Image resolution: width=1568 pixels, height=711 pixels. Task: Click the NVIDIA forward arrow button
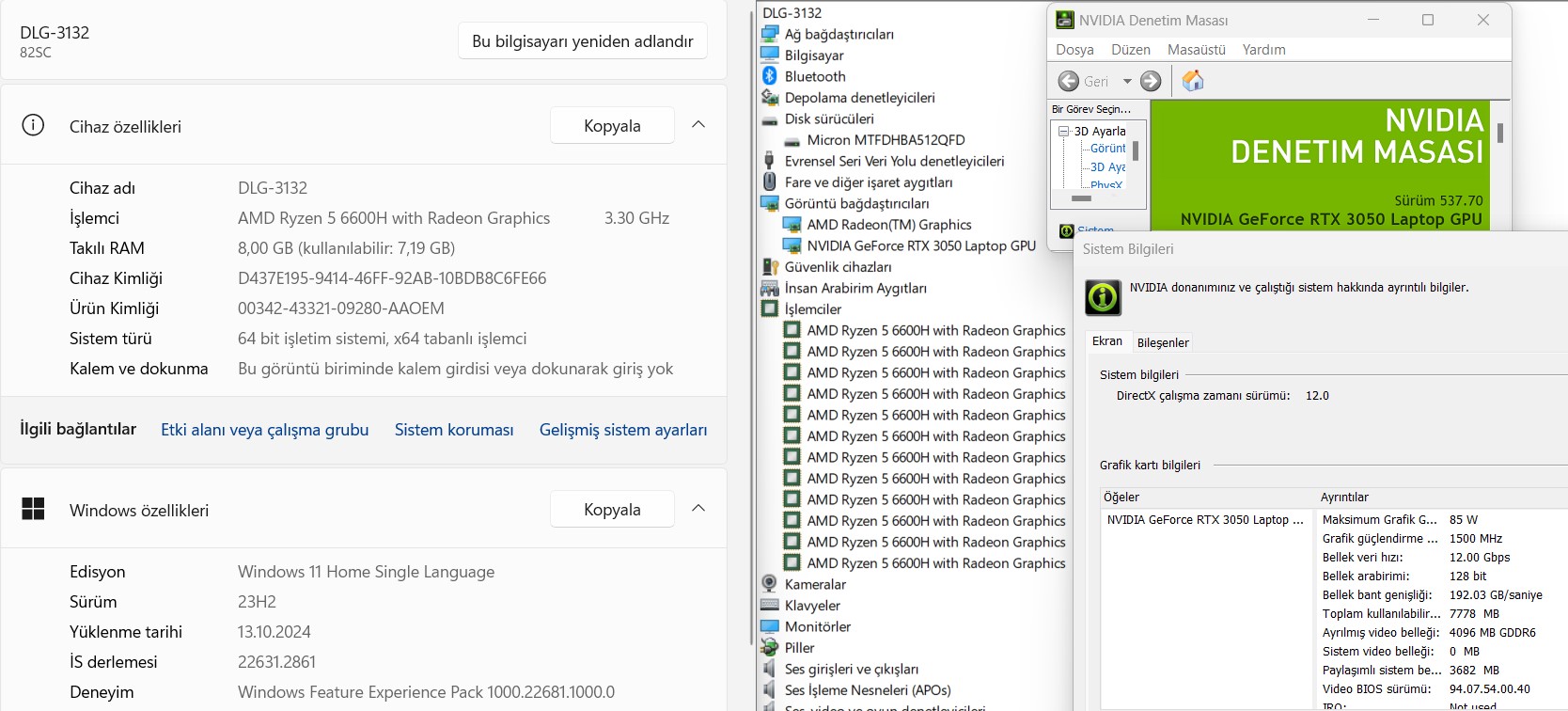1151,82
